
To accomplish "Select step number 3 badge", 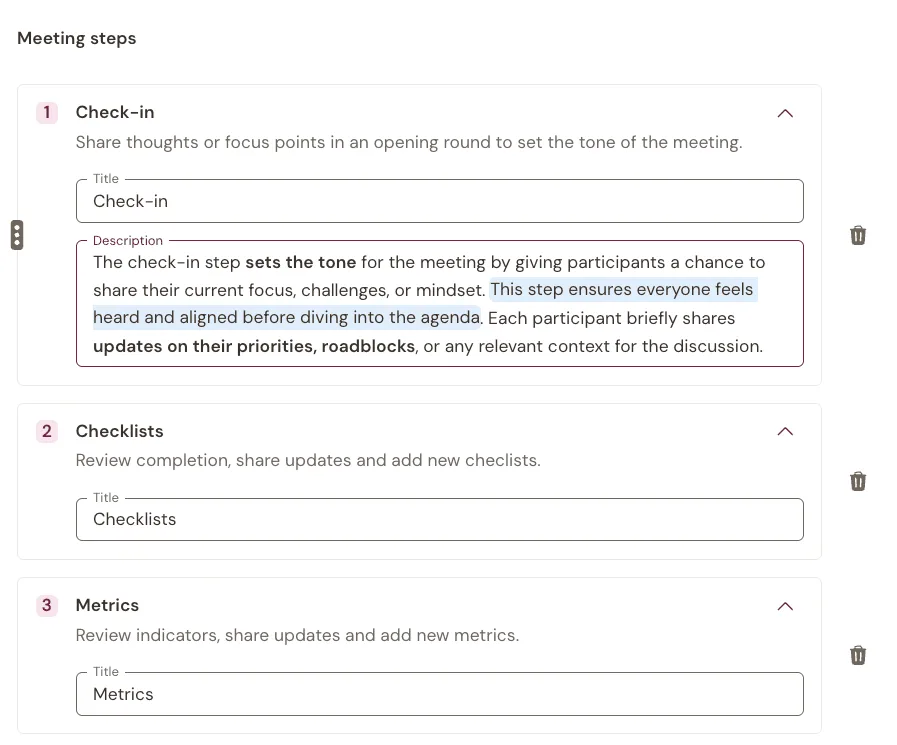I will (x=47, y=605).
